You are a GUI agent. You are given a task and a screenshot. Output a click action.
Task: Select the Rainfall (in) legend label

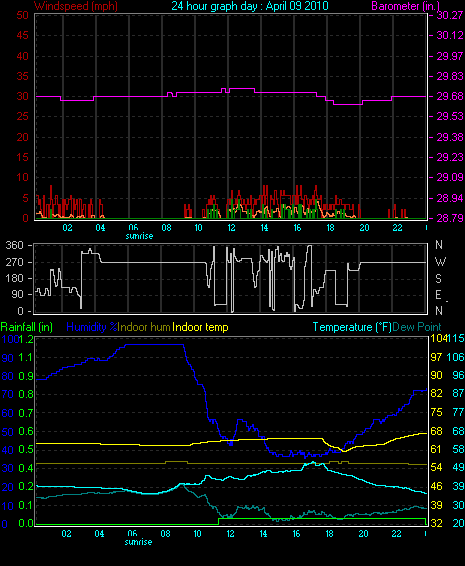27,327
